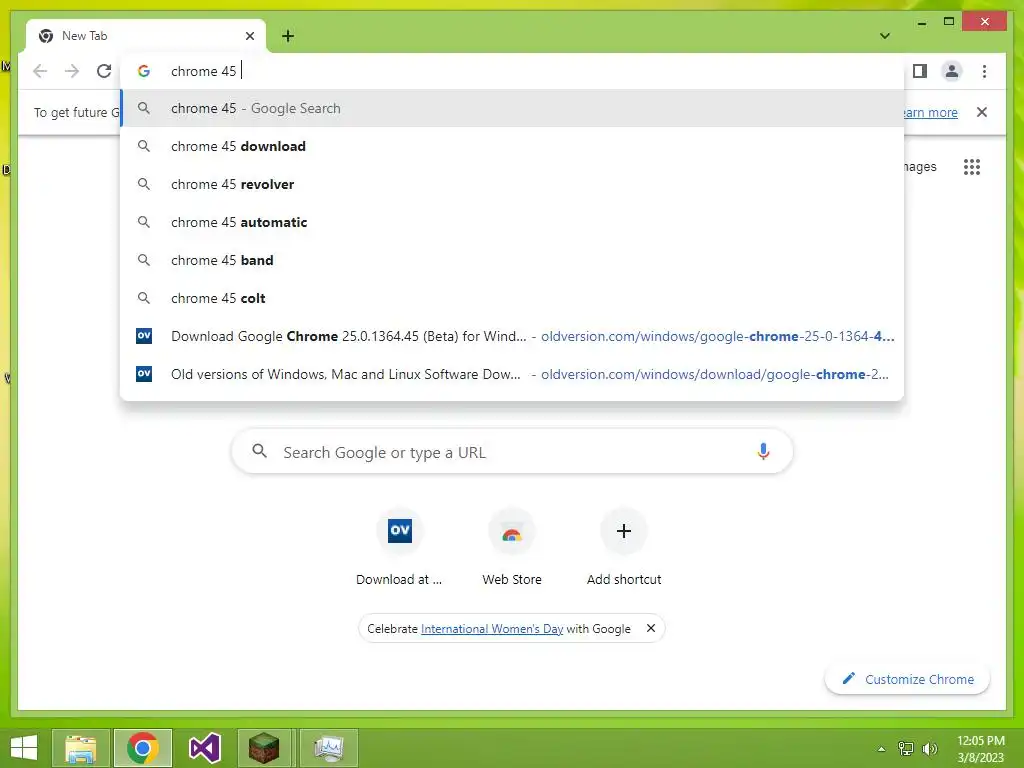Go forward with the right arrow button

click(72, 71)
